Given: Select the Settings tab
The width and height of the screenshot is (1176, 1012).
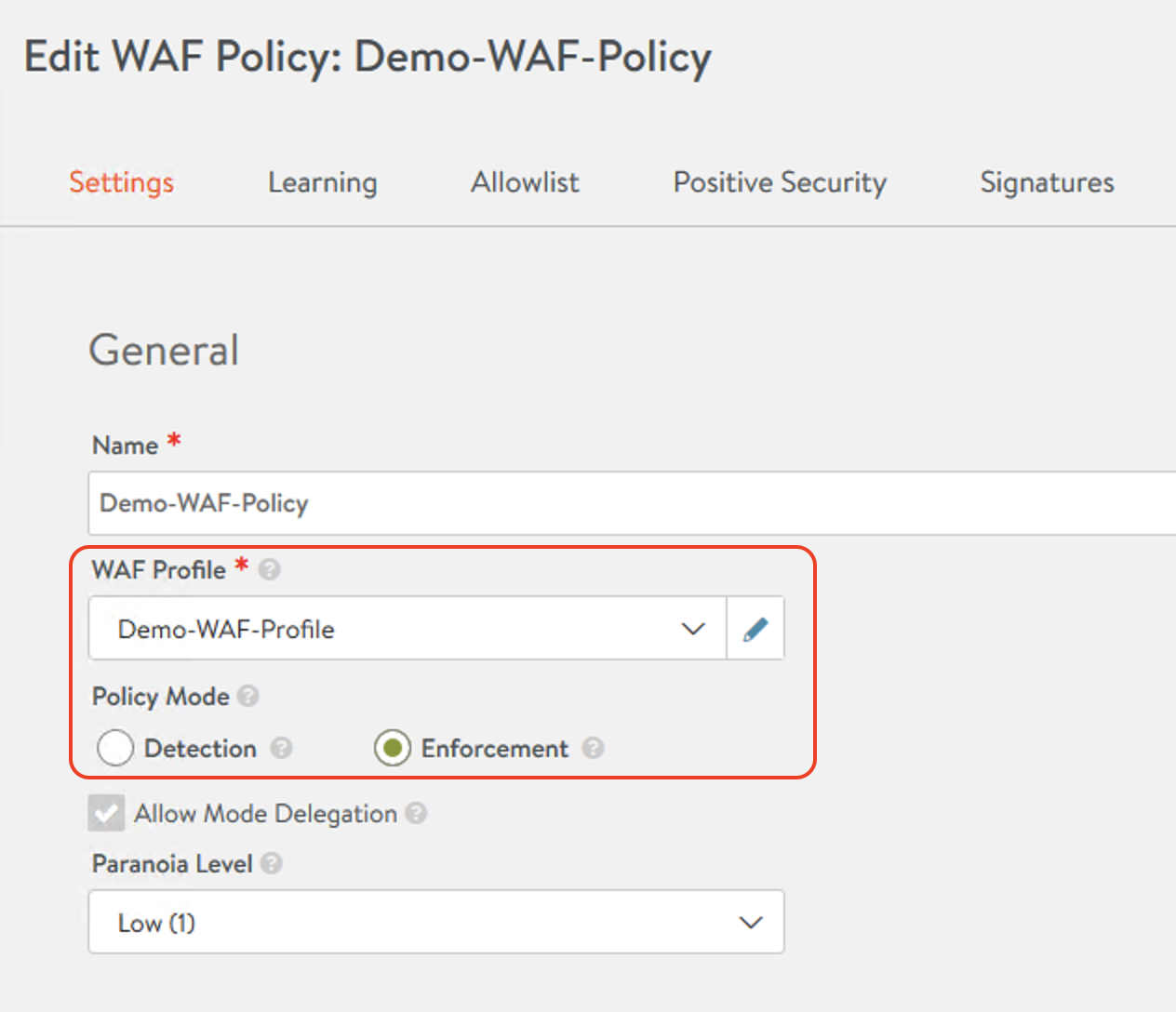Looking at the screenshot, I should click(121, 182).
